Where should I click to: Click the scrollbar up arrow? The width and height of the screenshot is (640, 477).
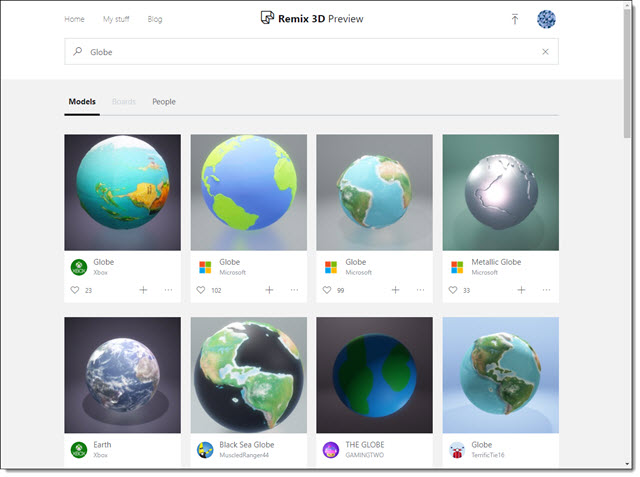click(x=627, y=4)
